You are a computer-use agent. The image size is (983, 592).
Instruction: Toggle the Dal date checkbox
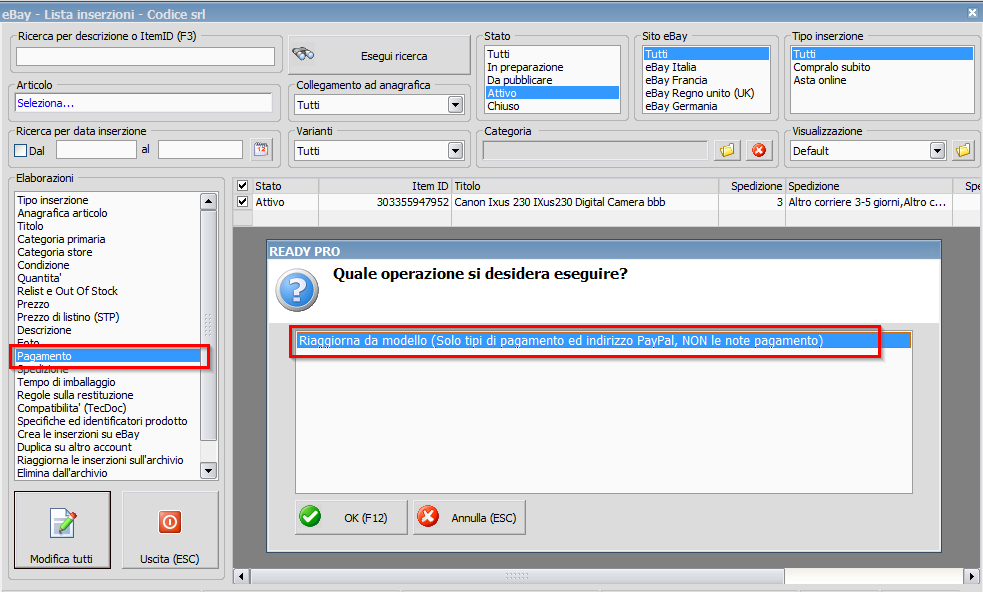pyautogui.click(x=21, y=151)
